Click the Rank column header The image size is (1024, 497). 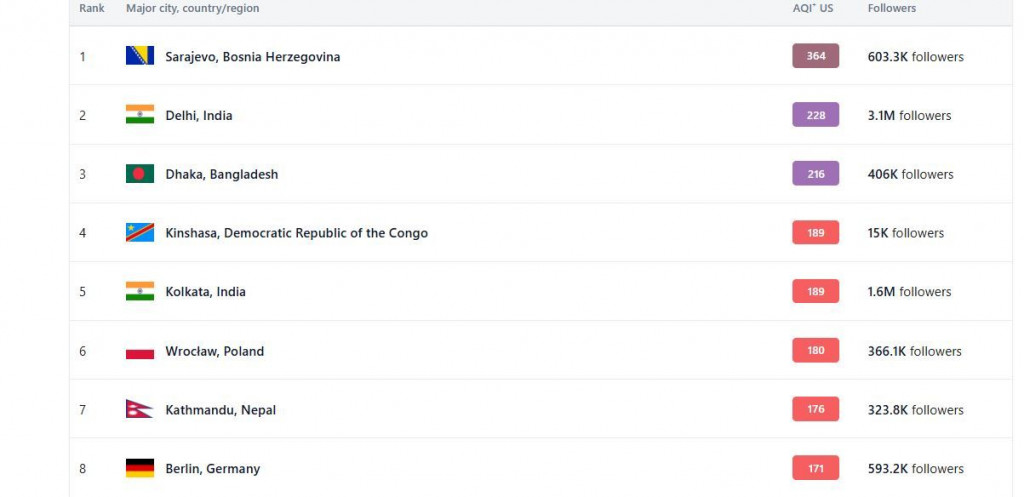pos(92,8)
